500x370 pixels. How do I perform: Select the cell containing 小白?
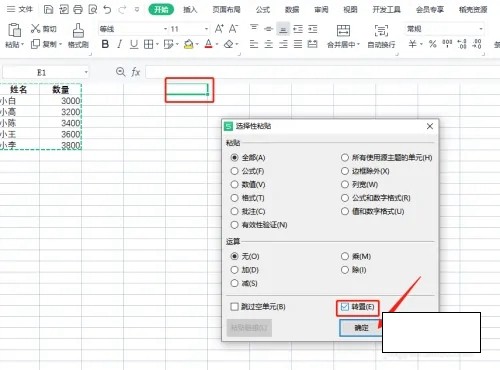(x=20, y=101)
